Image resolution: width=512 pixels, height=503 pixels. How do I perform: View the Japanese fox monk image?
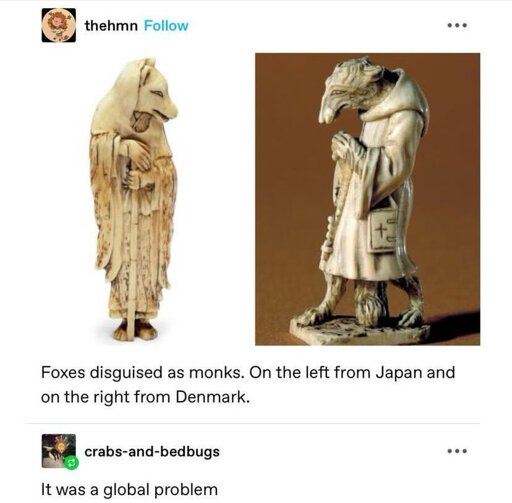click(x=134, y=199)
